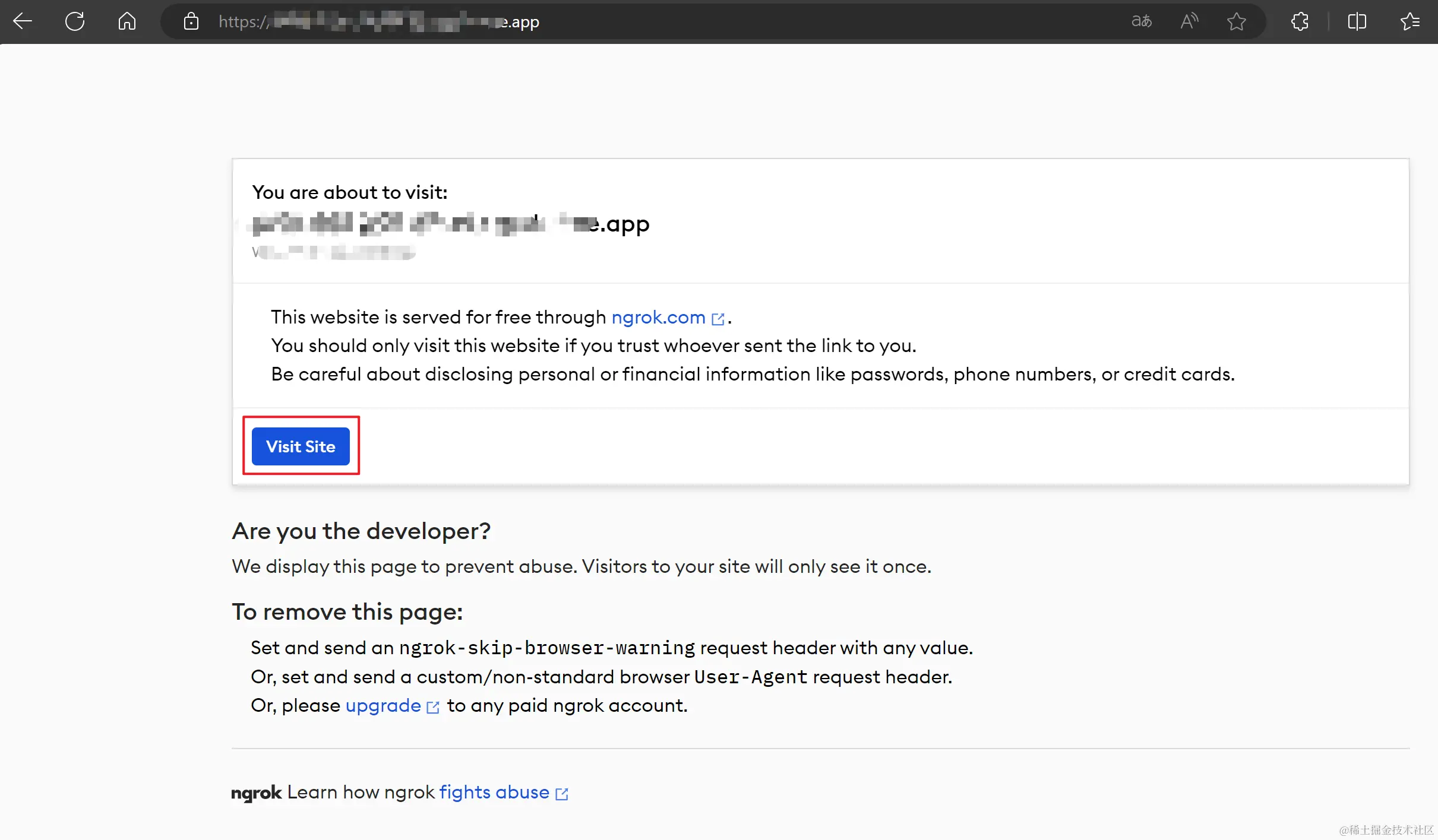This screenshot has width=1438, height=840.
Task: Click the 'You are about to visit:' text
Action: tap(350, 192)
